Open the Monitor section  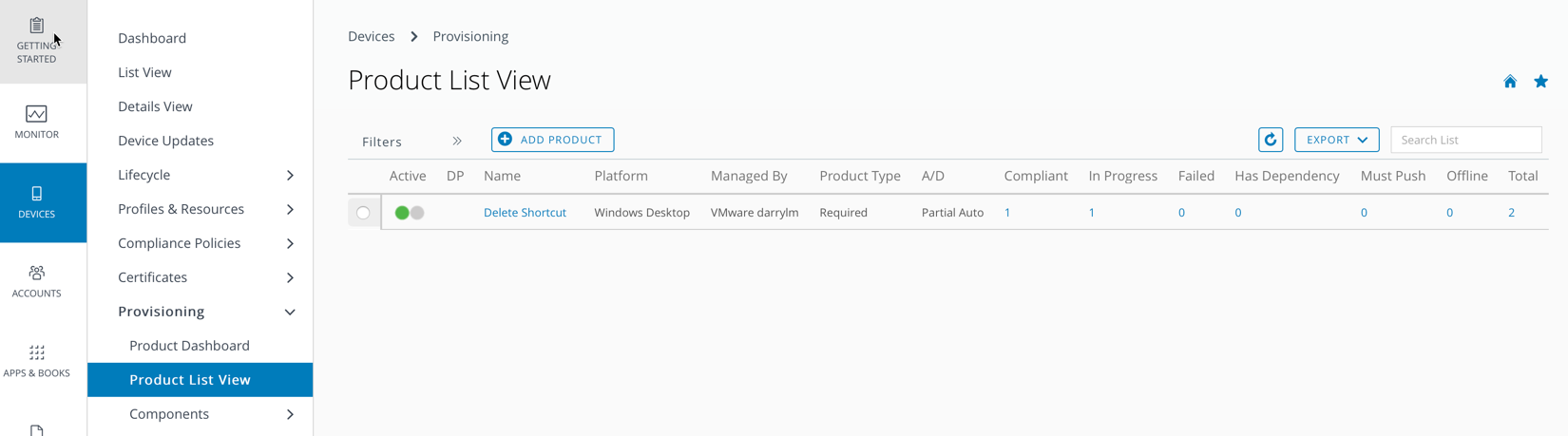(37, 123)
